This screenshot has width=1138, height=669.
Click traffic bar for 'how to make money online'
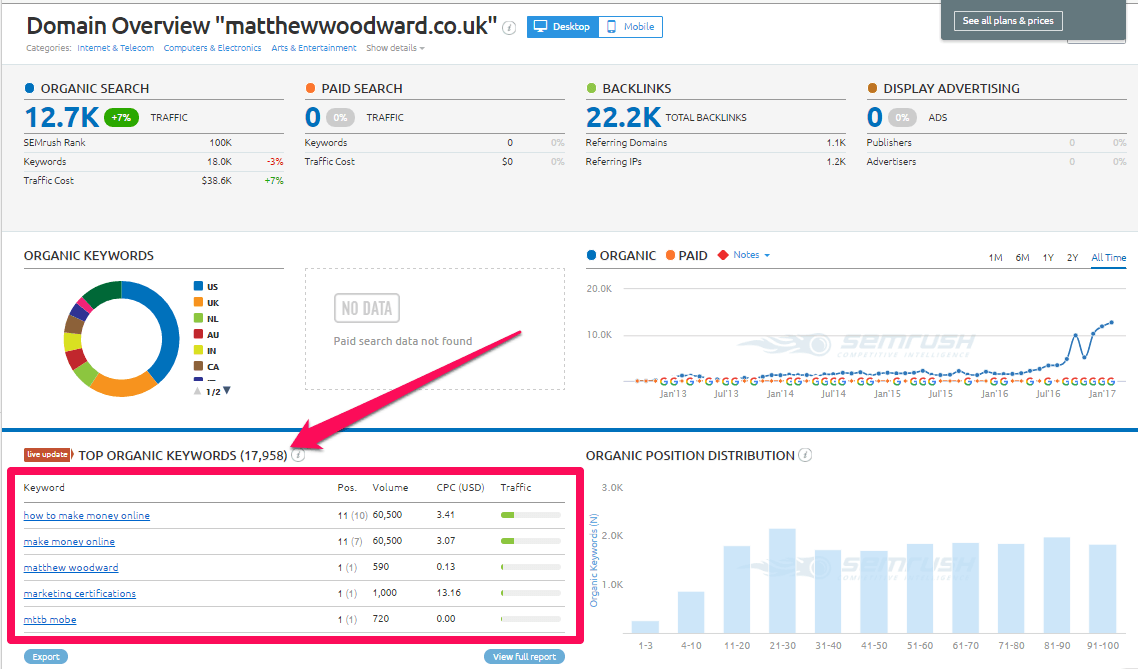(531, 515)
